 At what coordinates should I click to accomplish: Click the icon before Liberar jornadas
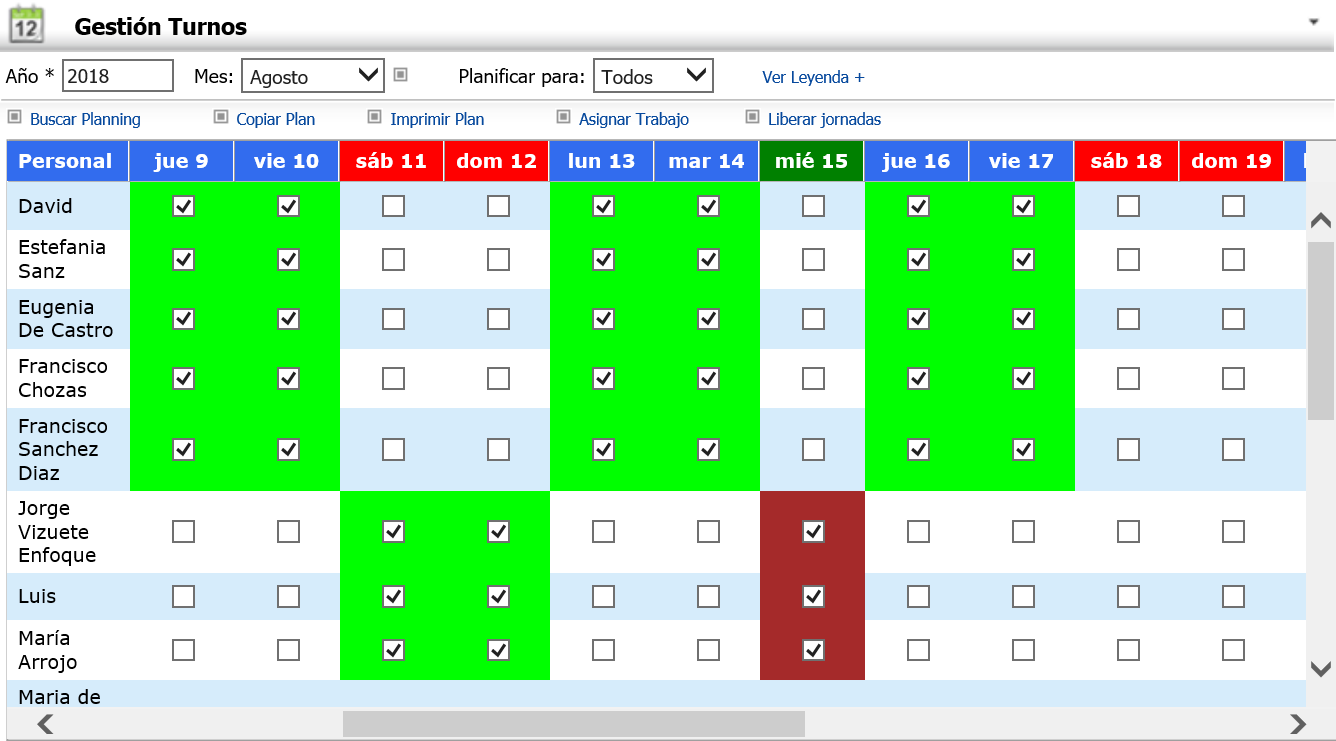(x=752, y=117)
